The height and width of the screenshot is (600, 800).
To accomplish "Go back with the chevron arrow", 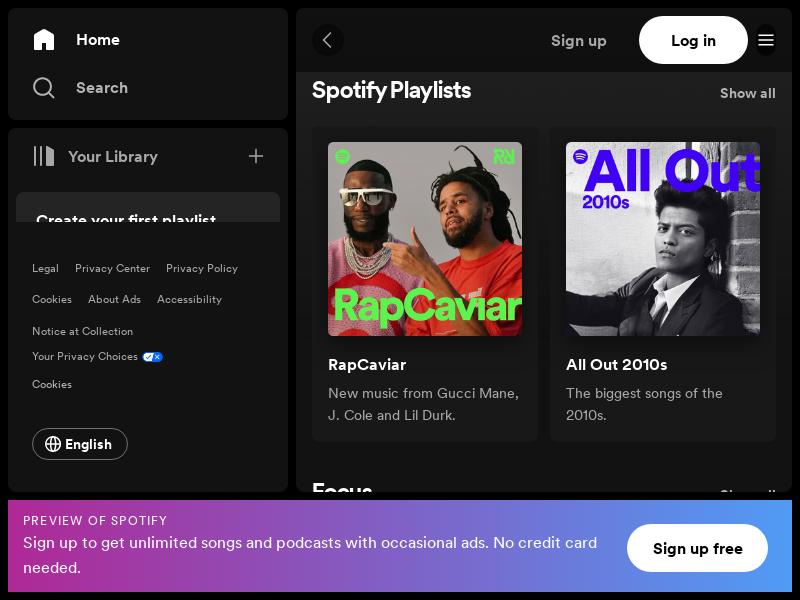I will (x=328, y=40).
